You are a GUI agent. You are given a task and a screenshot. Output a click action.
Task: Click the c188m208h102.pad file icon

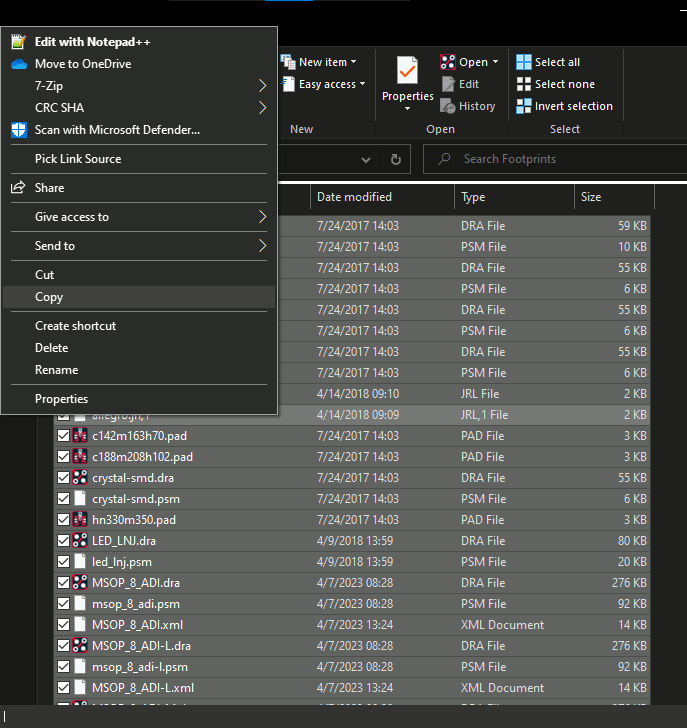80,457
